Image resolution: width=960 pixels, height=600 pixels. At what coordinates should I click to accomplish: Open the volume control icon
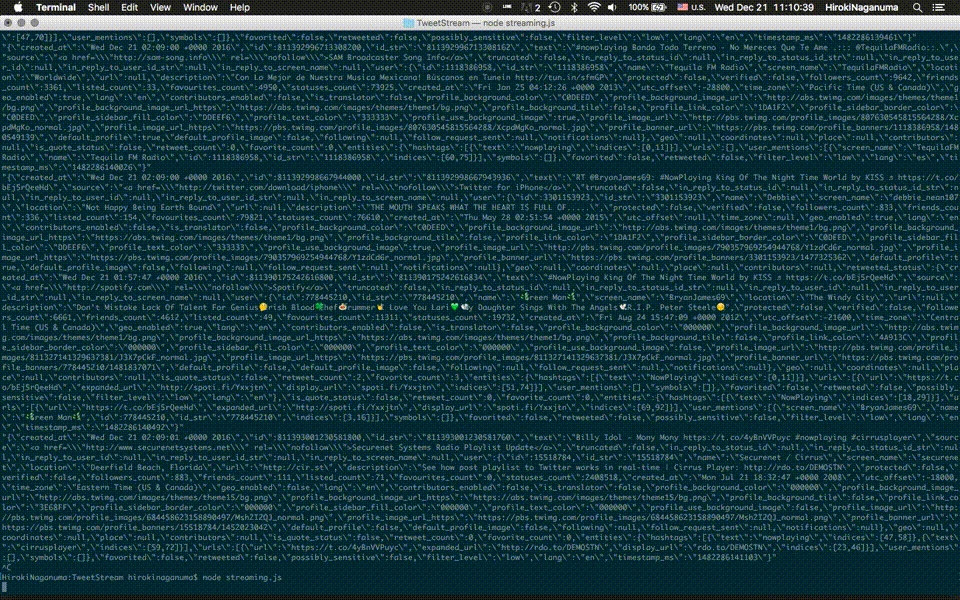click(x=613, y=7)
